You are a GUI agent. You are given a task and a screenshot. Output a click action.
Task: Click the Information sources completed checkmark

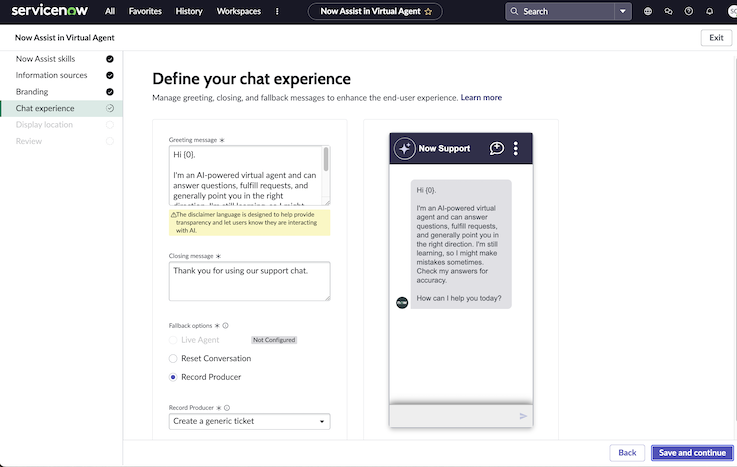tap(110, 75)
